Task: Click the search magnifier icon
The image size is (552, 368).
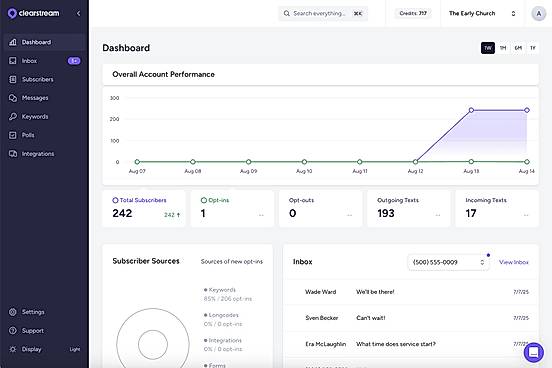Action: pos(287,13)
